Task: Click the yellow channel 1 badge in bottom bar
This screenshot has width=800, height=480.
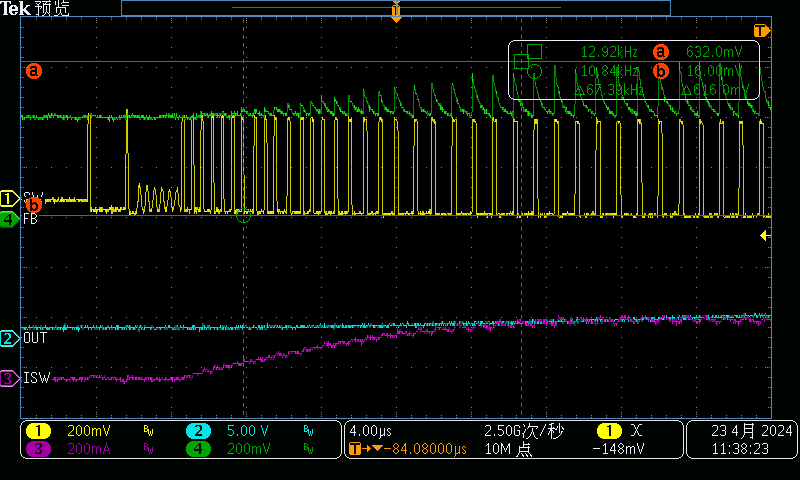Action: [x=38, y=431]
